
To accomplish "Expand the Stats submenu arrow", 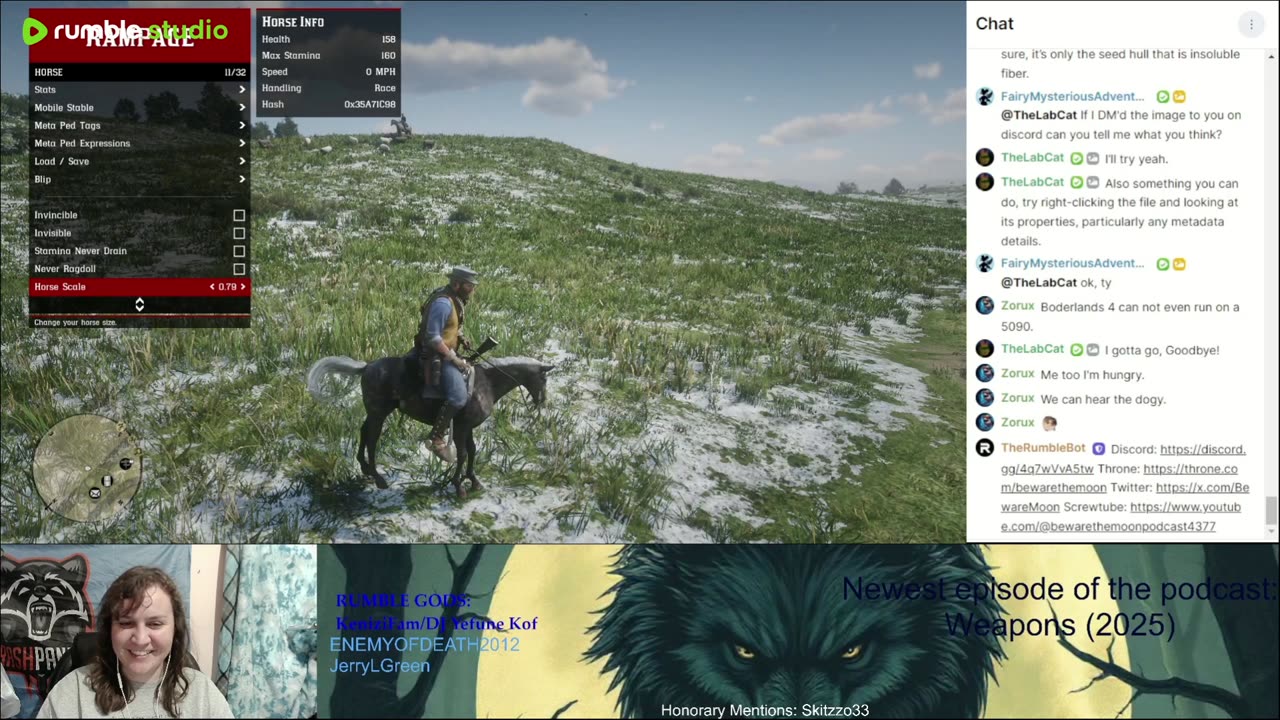I will (242, 90).
